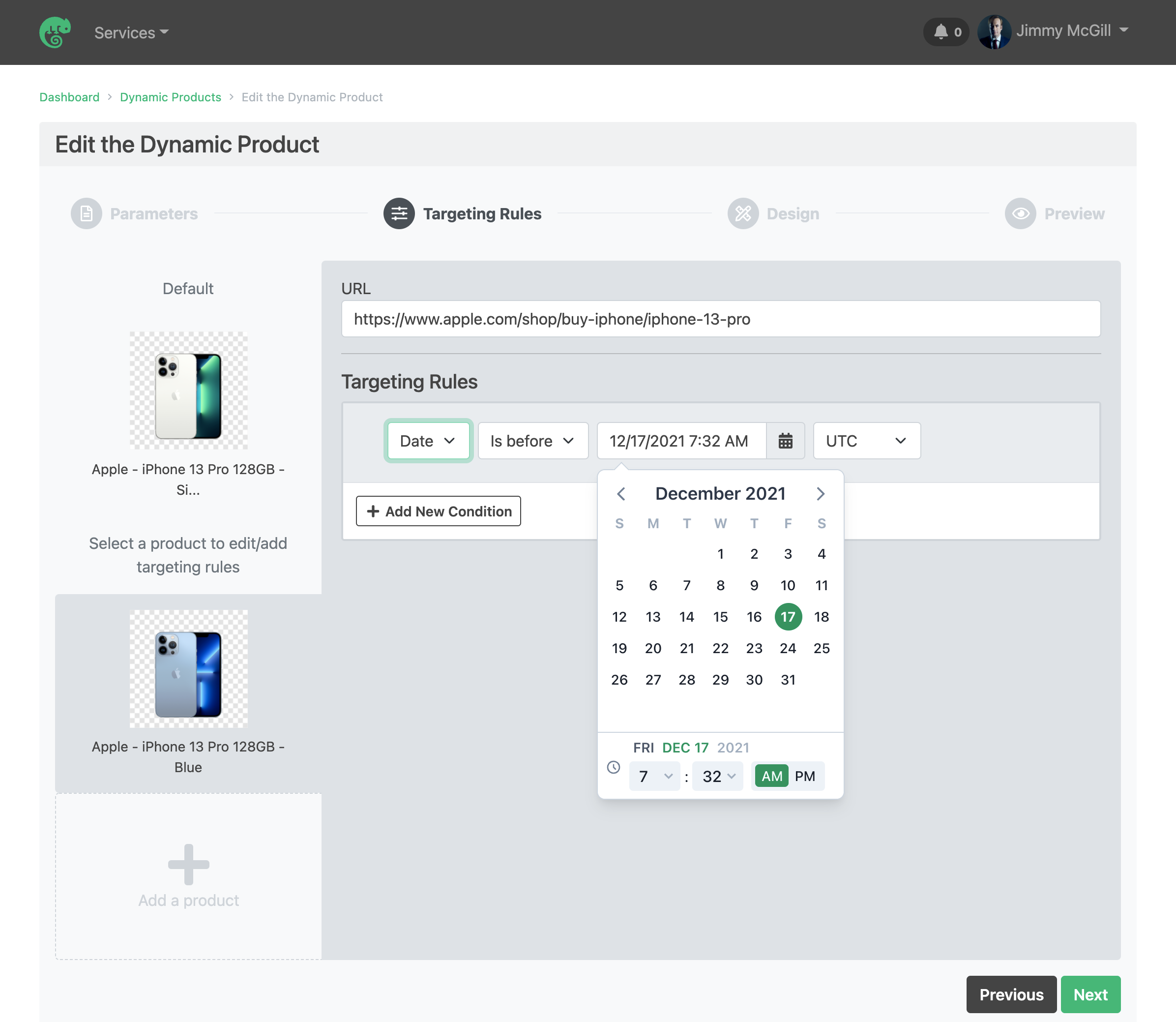
Task: Click the Design step tools icon
Action: coord(743,214)
